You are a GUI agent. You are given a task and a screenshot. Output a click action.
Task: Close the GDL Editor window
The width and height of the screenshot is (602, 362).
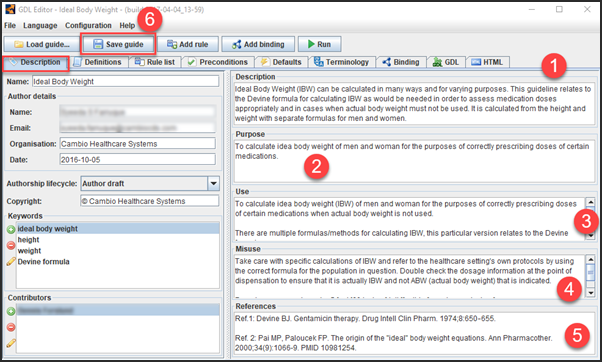[587, 9]
